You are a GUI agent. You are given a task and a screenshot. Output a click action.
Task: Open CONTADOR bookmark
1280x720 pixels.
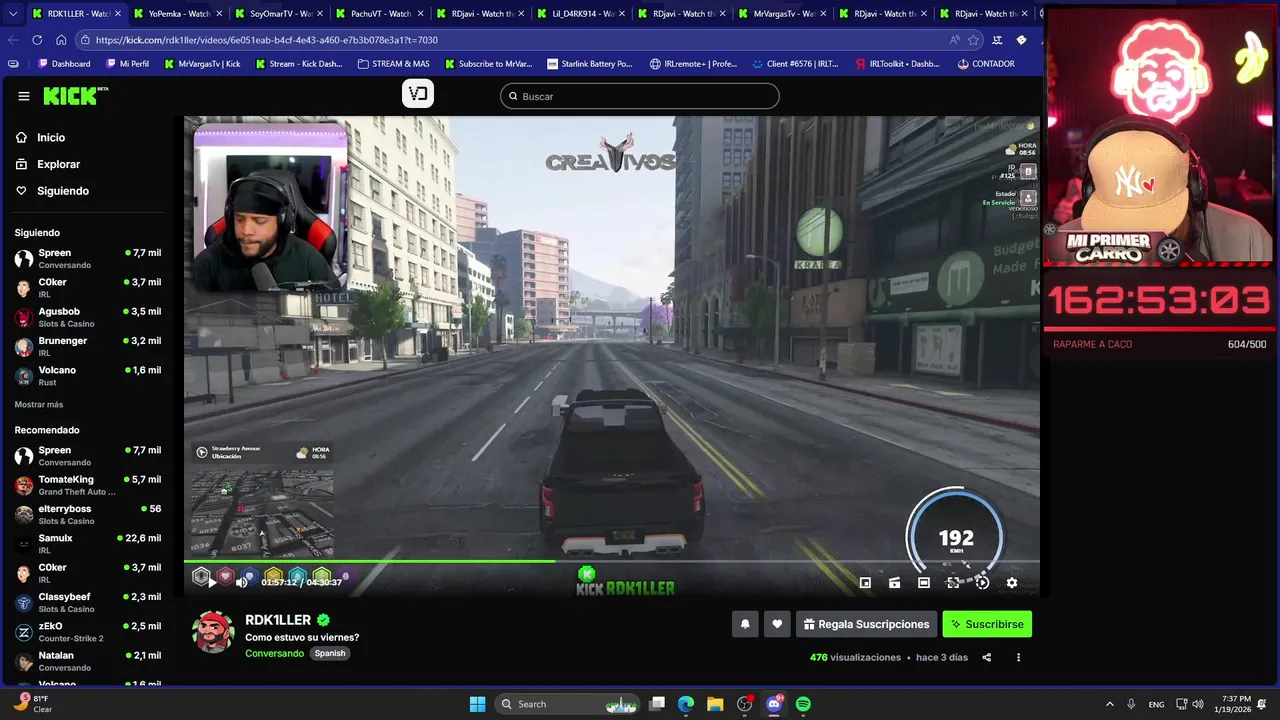coord(985,64)
